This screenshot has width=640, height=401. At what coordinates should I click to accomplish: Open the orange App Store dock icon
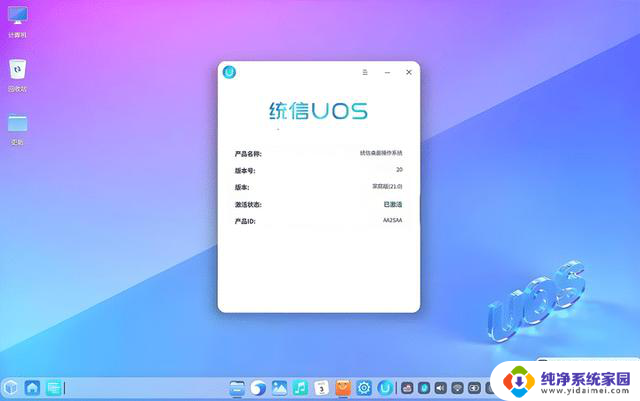pyautogui.click(x=343, y=387)
